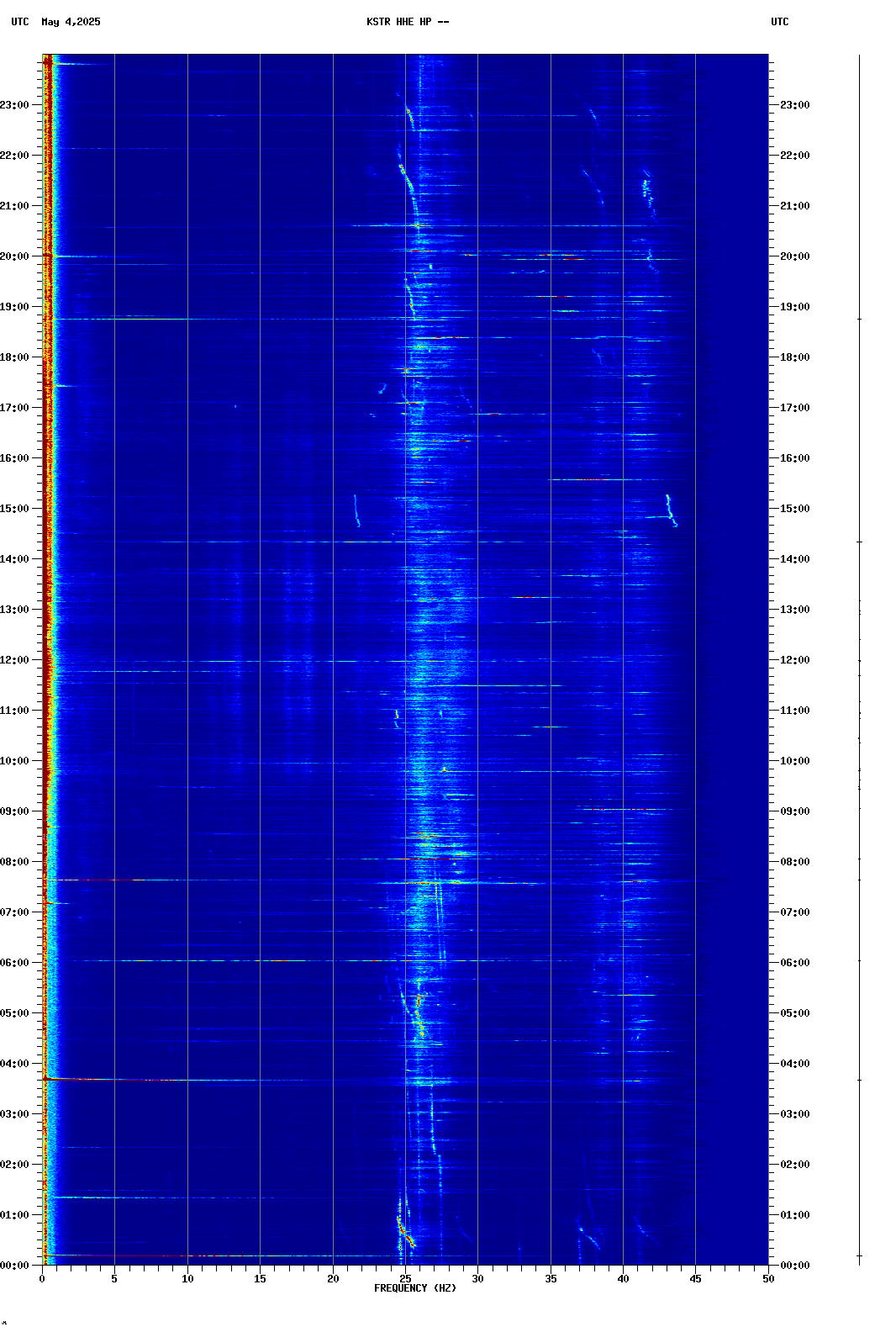Click the '25' frequency tick label
The height and width of the screenshot is (1332, 896).
[405, 1279]
